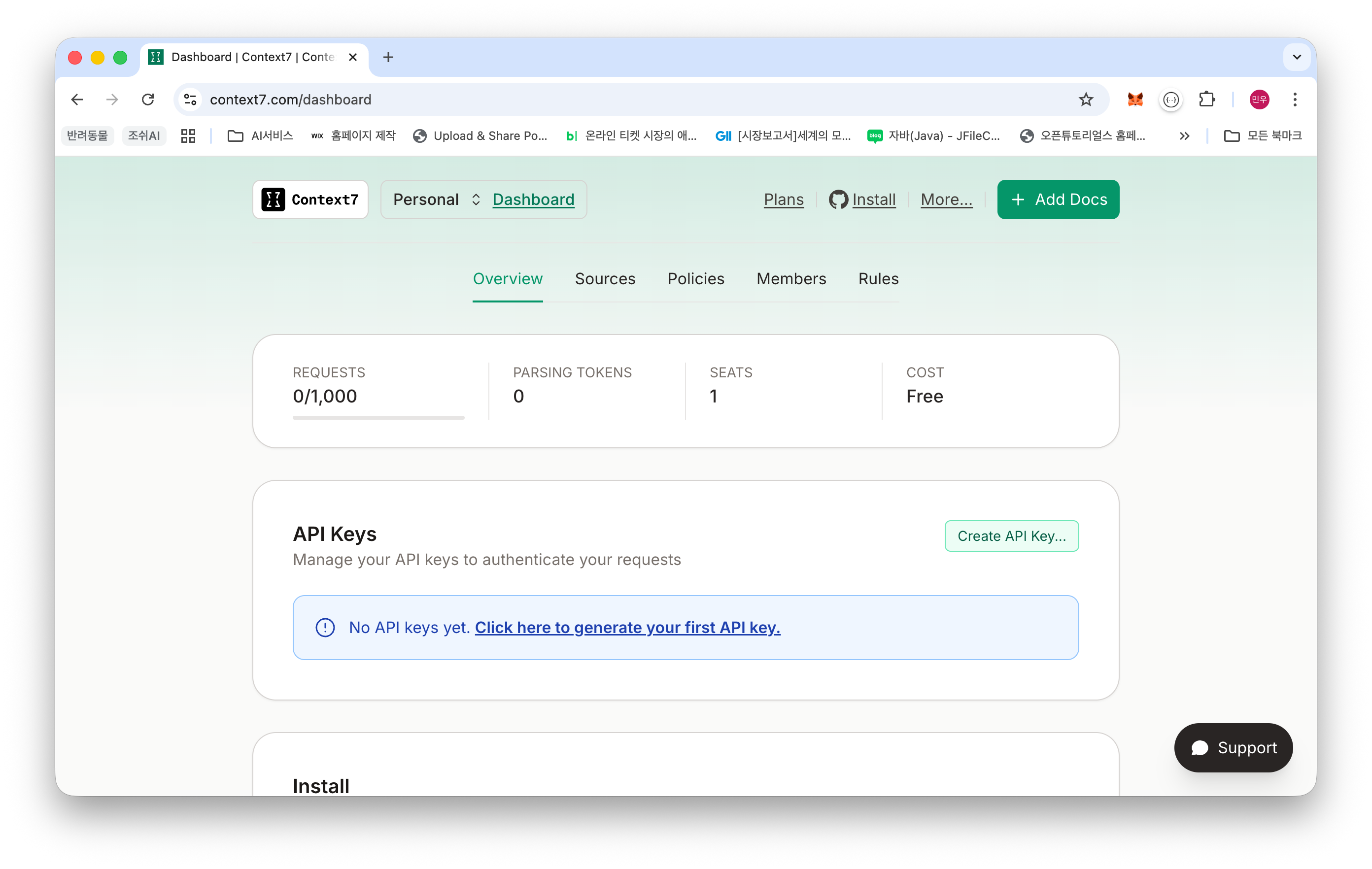Click the info icon in the API keys notice
The image size is (1372, 869).
coord(325,628)
